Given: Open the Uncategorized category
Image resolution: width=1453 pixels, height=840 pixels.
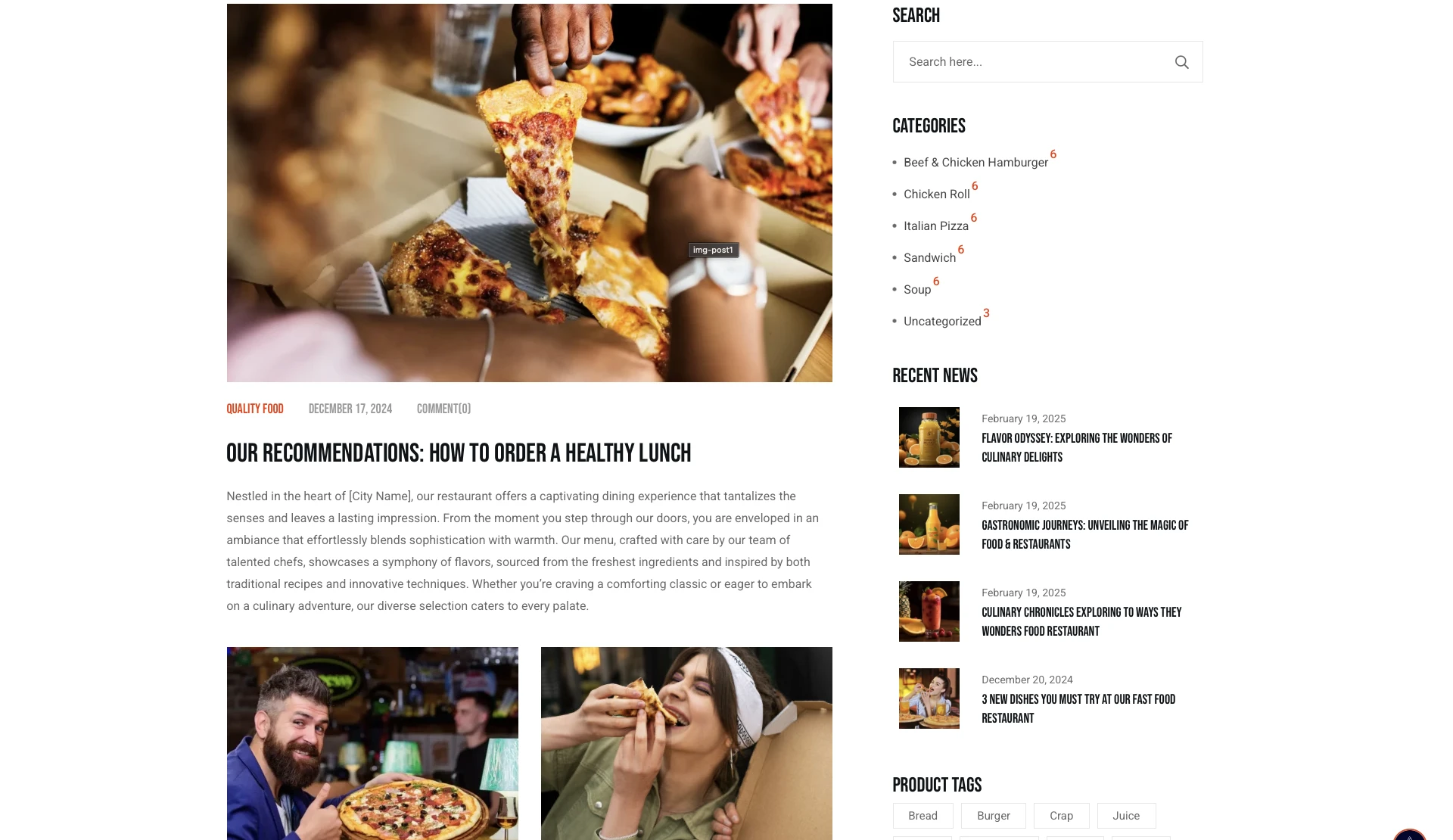Looking at the screenshot, I should tap(942, 322).
